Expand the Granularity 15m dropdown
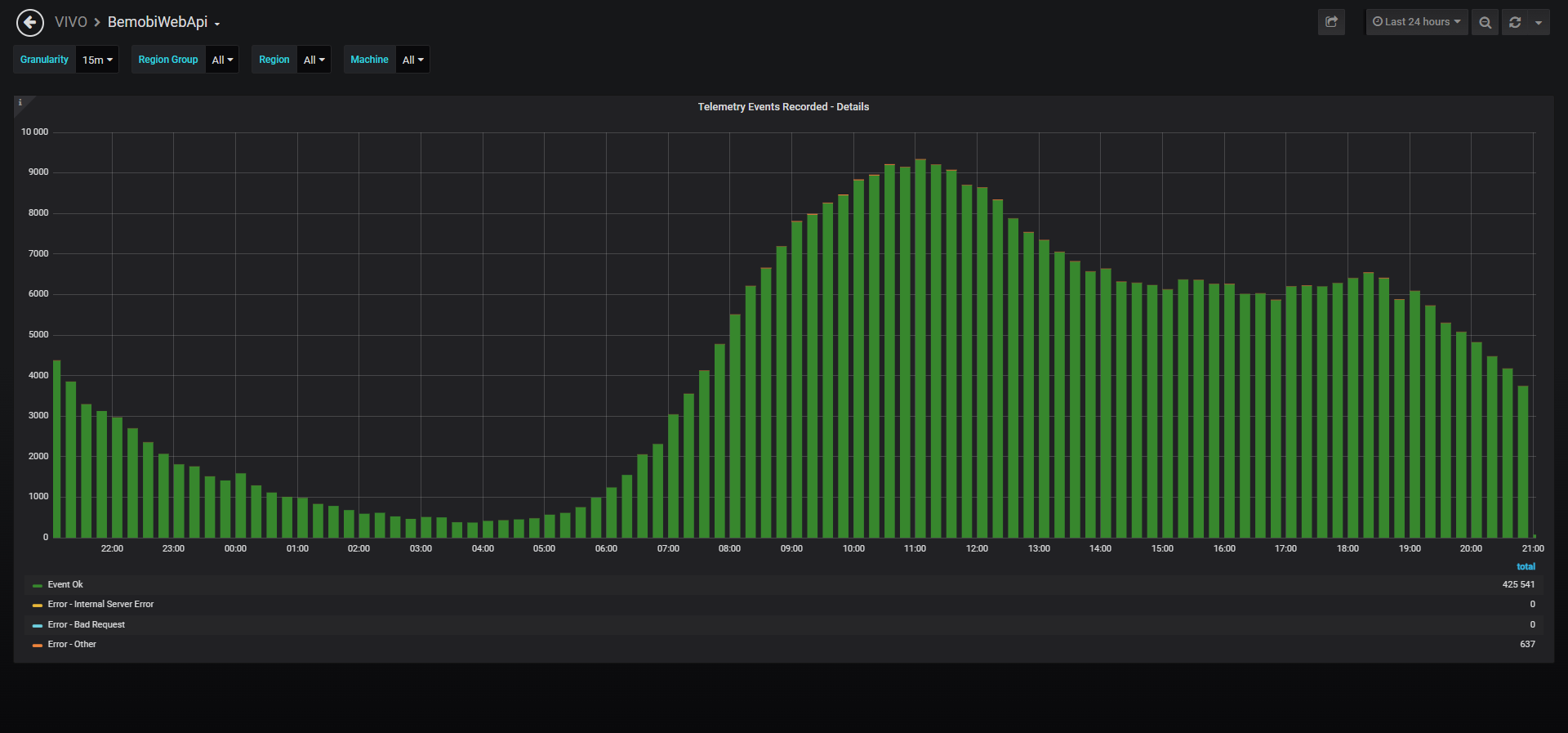This screenshot has width=1568, height=733. [x=97, y=60]
